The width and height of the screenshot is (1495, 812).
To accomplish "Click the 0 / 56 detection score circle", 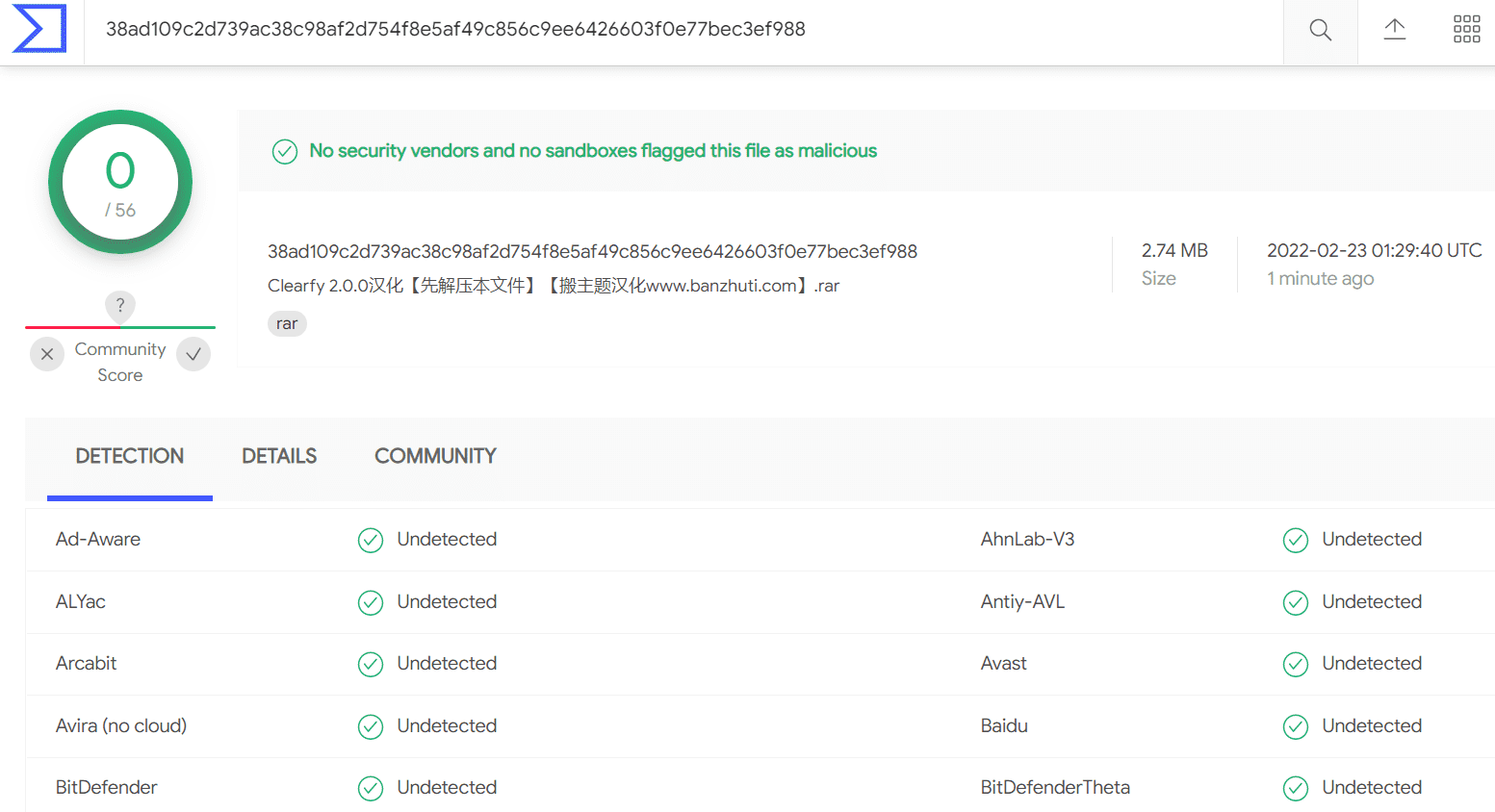I will [x=120, y=182].
